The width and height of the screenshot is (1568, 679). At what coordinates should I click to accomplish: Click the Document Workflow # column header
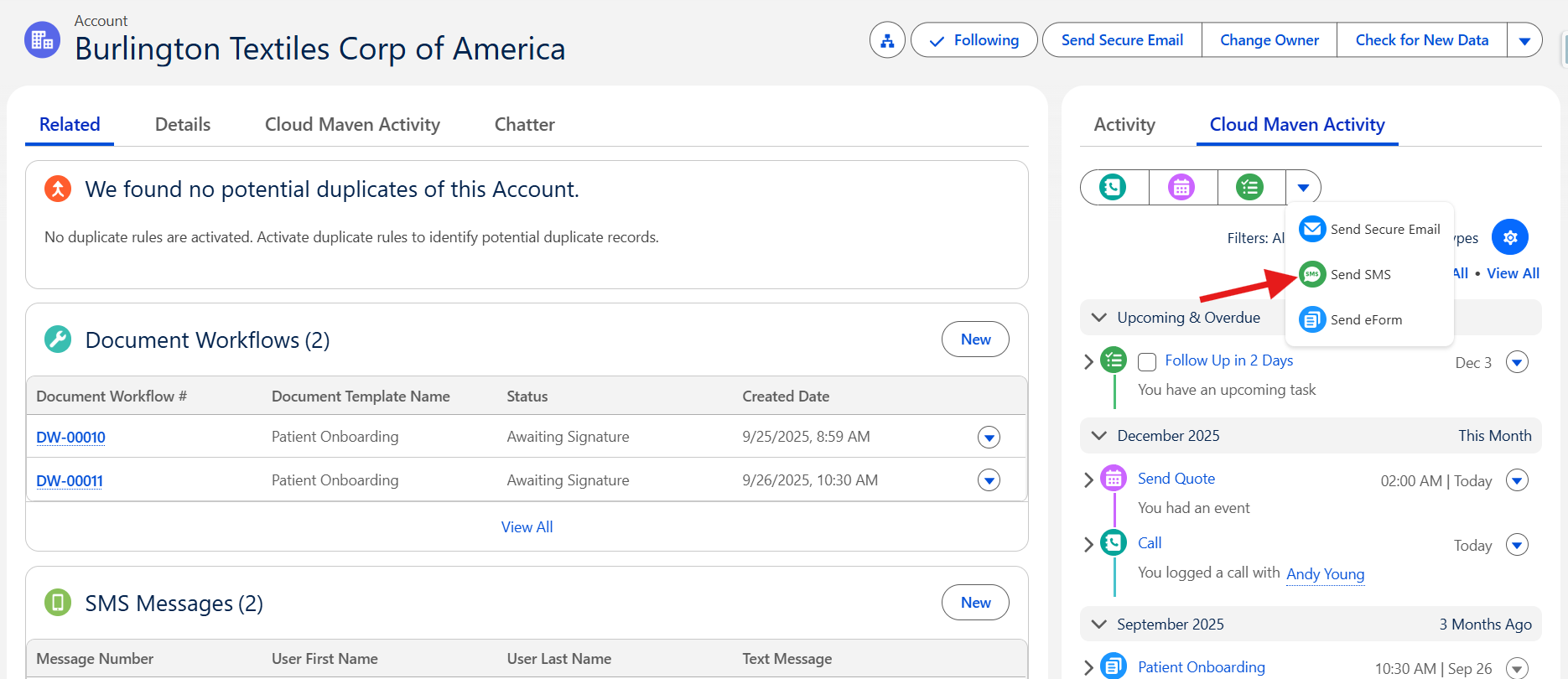point(112,397)
